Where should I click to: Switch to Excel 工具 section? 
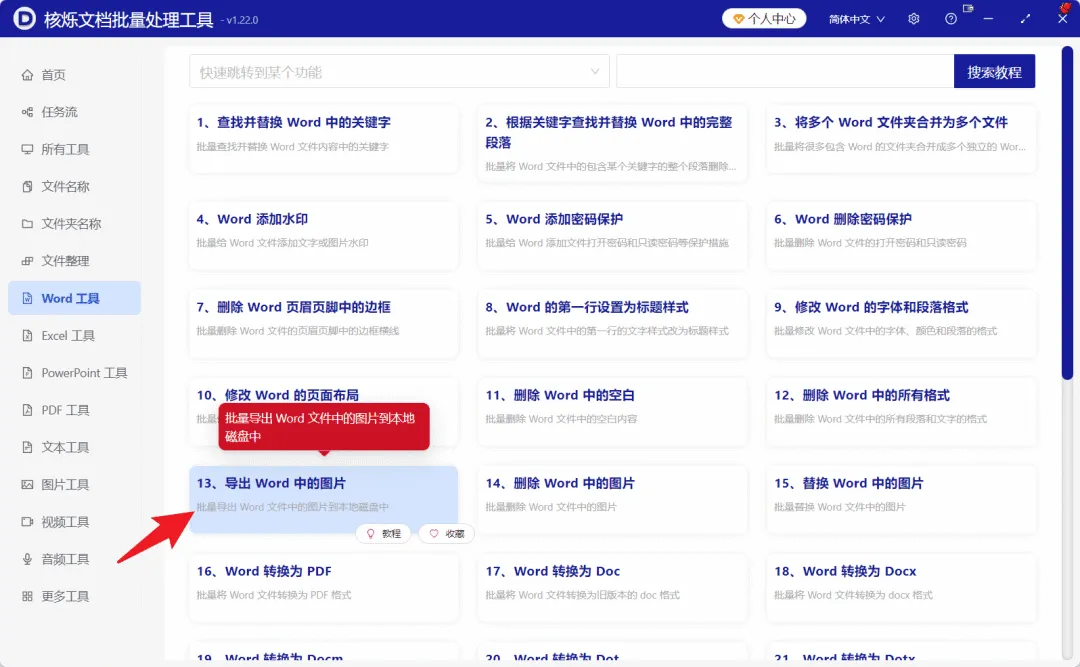pos(74,336)
